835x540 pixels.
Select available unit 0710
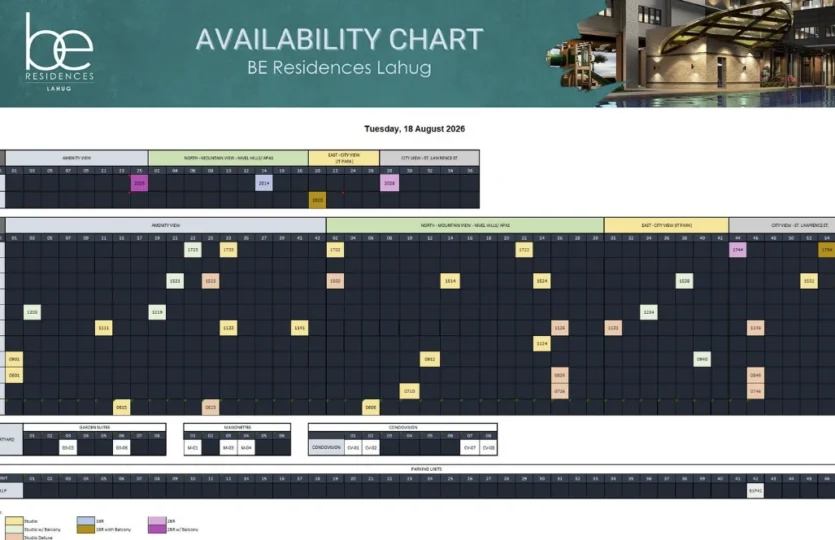click(x=410, y=391)
